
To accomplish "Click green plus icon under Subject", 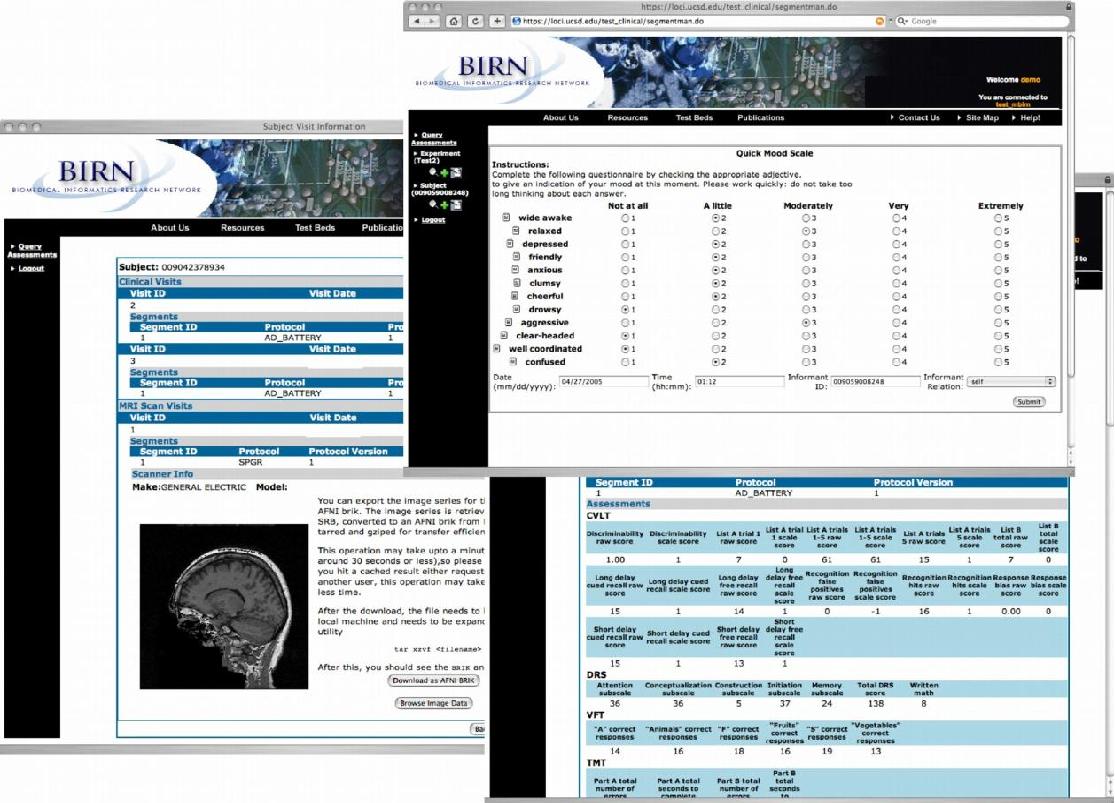I will click(x=443, y=204).
